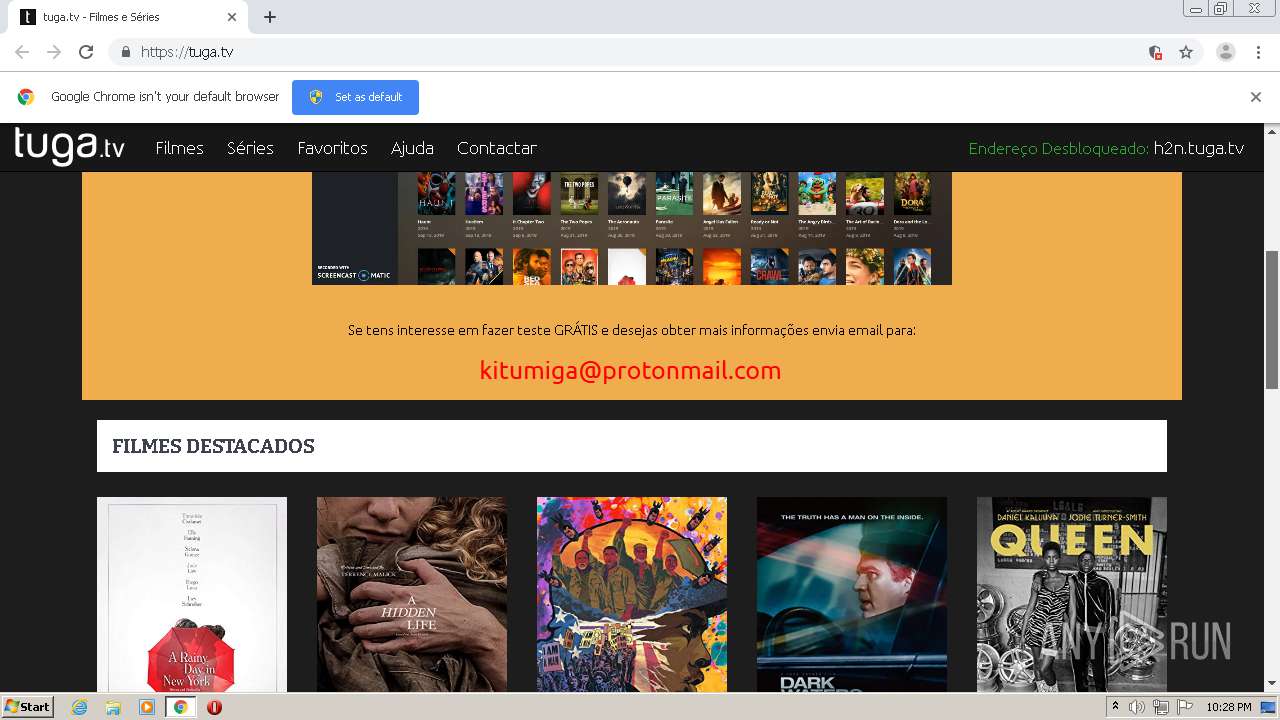Open the media player taskbar icon

(x=147, y=707)
